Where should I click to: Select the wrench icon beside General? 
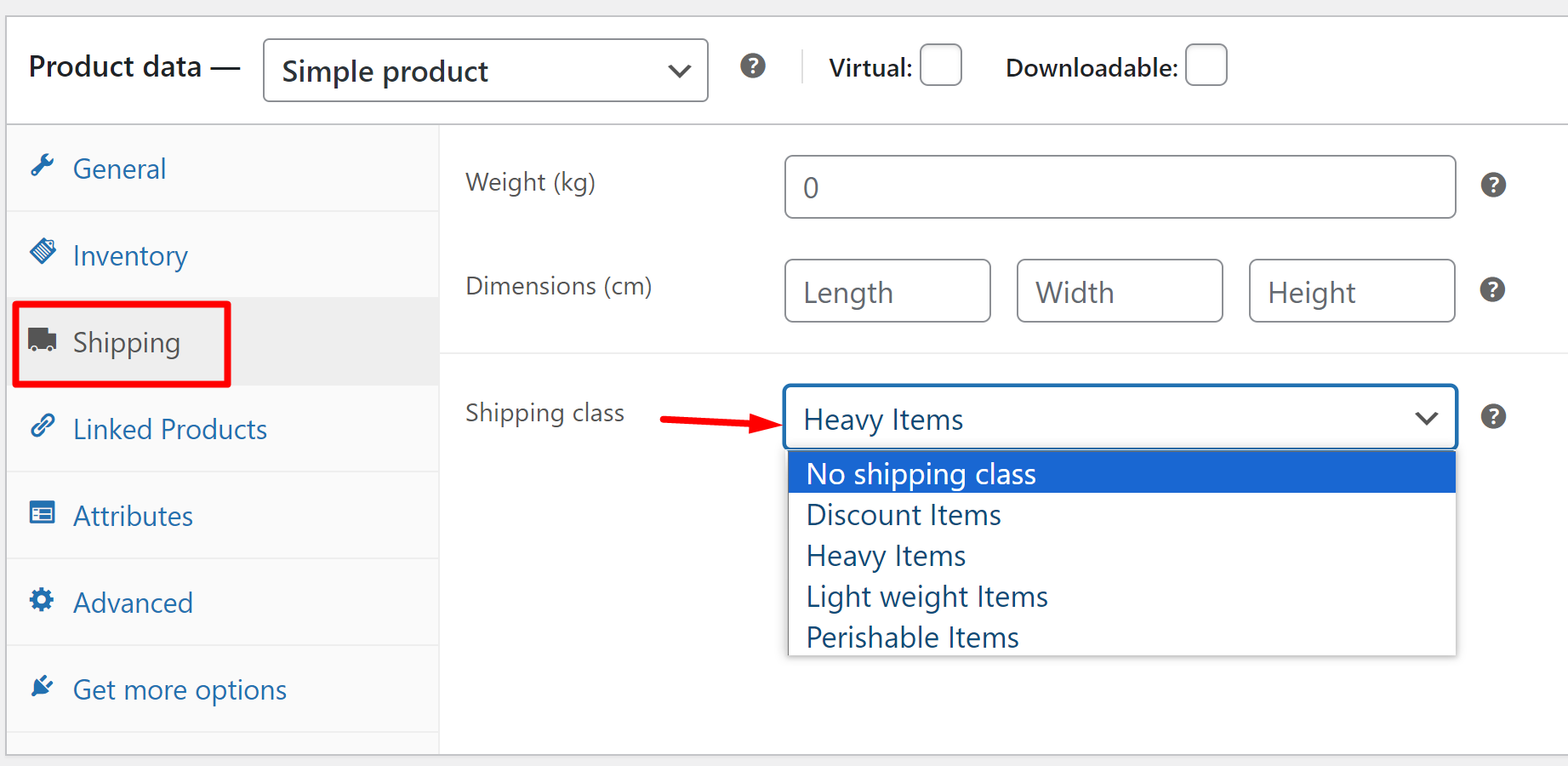coord(43,167)
